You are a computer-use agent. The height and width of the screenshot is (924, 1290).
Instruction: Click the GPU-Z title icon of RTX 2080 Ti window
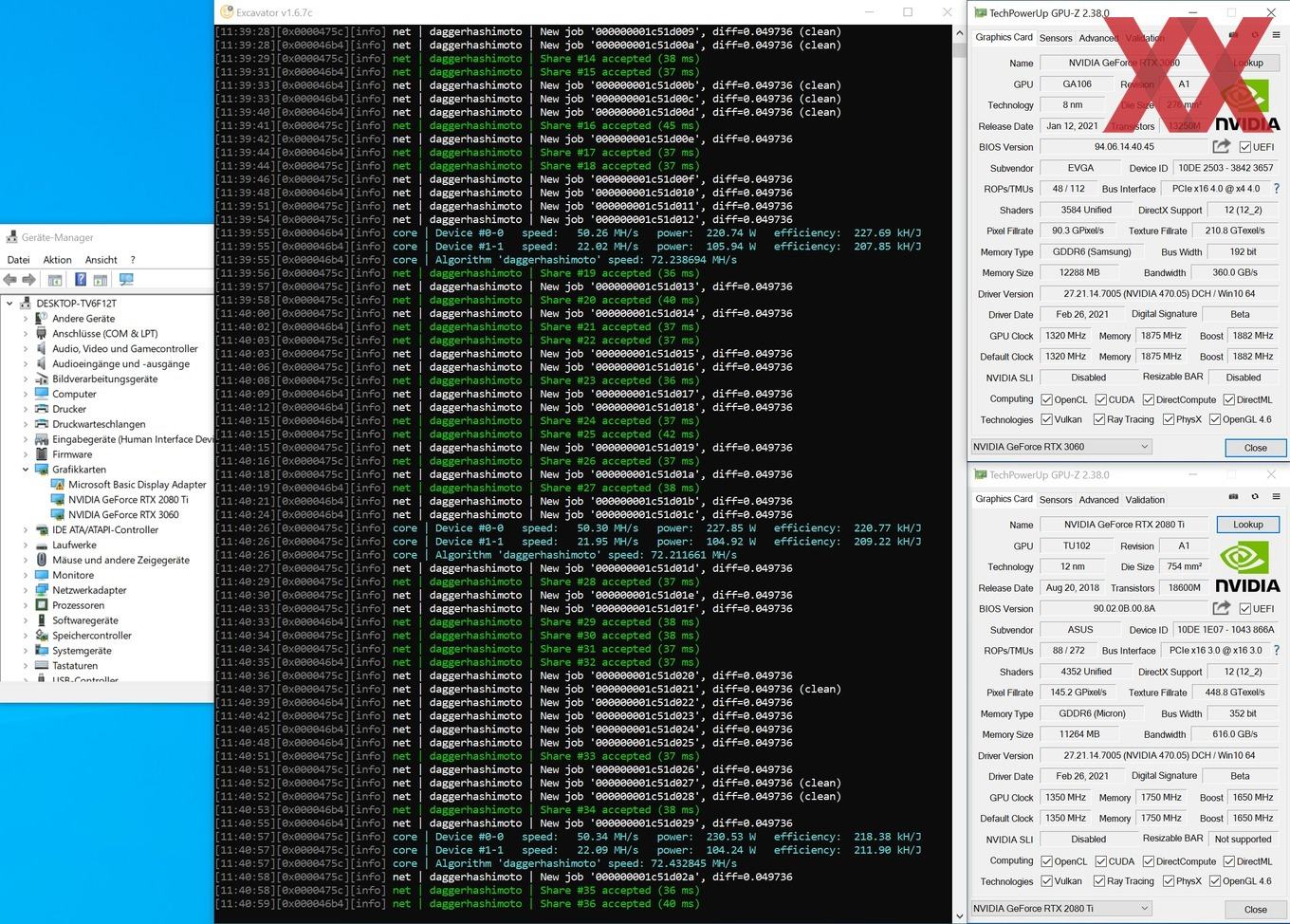click(x=980, y=475)
